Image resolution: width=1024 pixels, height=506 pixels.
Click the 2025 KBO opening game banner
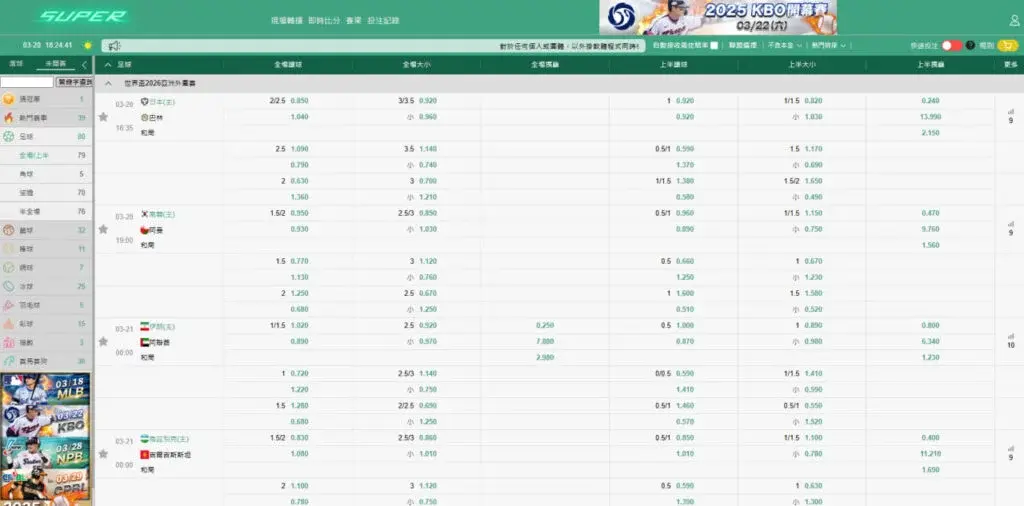pyautogui.click(x=717, y=17)
